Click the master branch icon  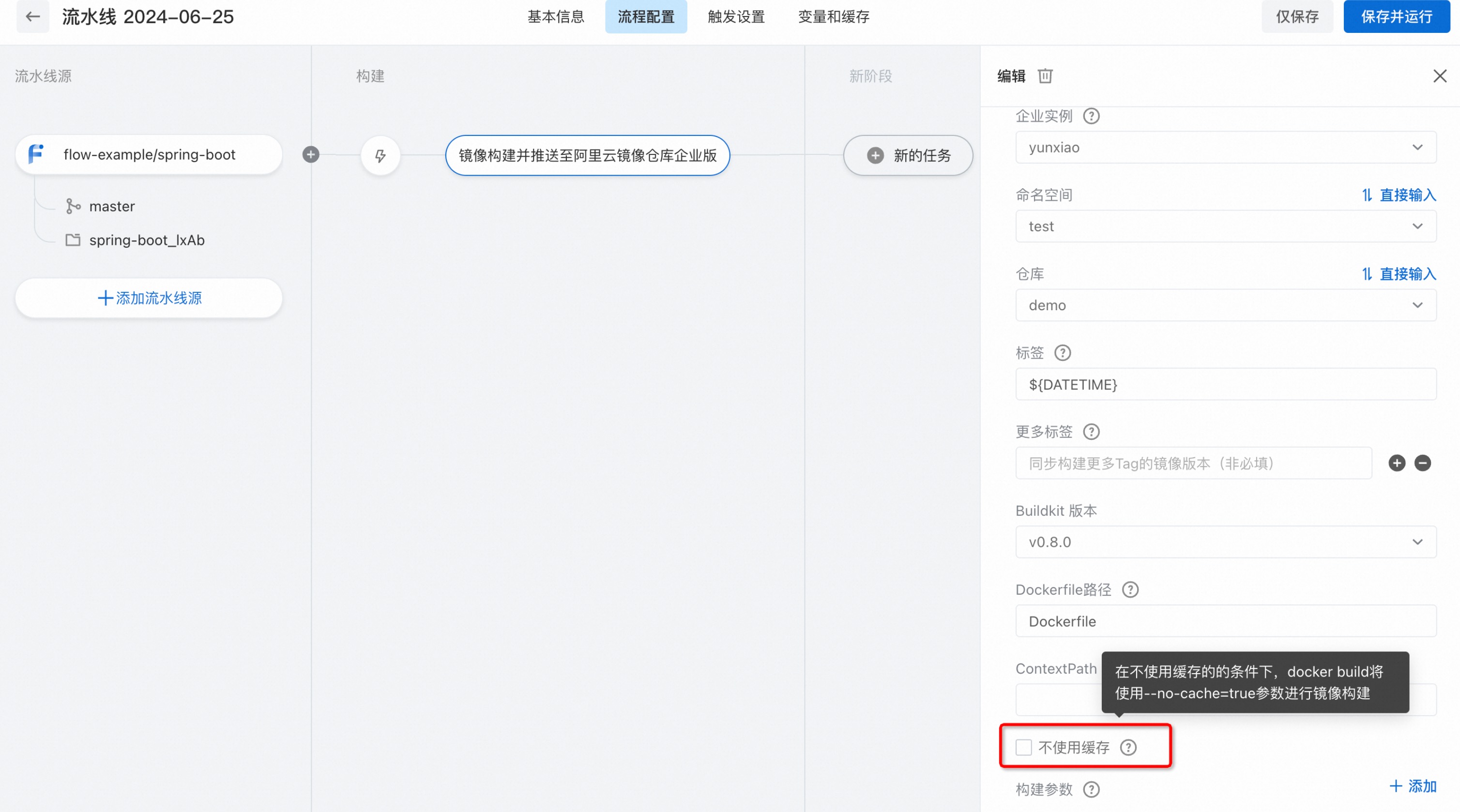[x=73, y=206]
